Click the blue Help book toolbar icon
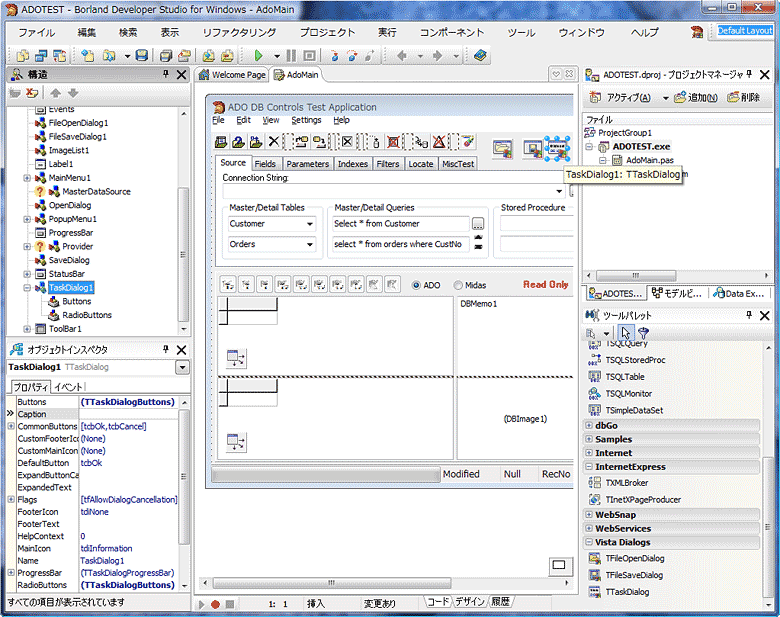This screenshot has width=780, height=617. click(480, 56)
